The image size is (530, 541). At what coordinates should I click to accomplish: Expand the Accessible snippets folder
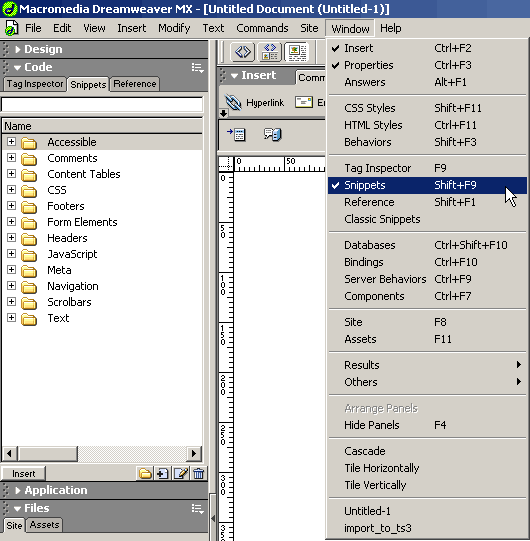point(11,141)
